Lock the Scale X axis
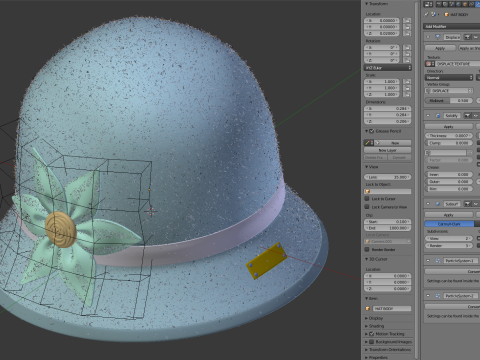Viewport: 480px width, 360px height. pyautogui.click(x=407, y=82)
